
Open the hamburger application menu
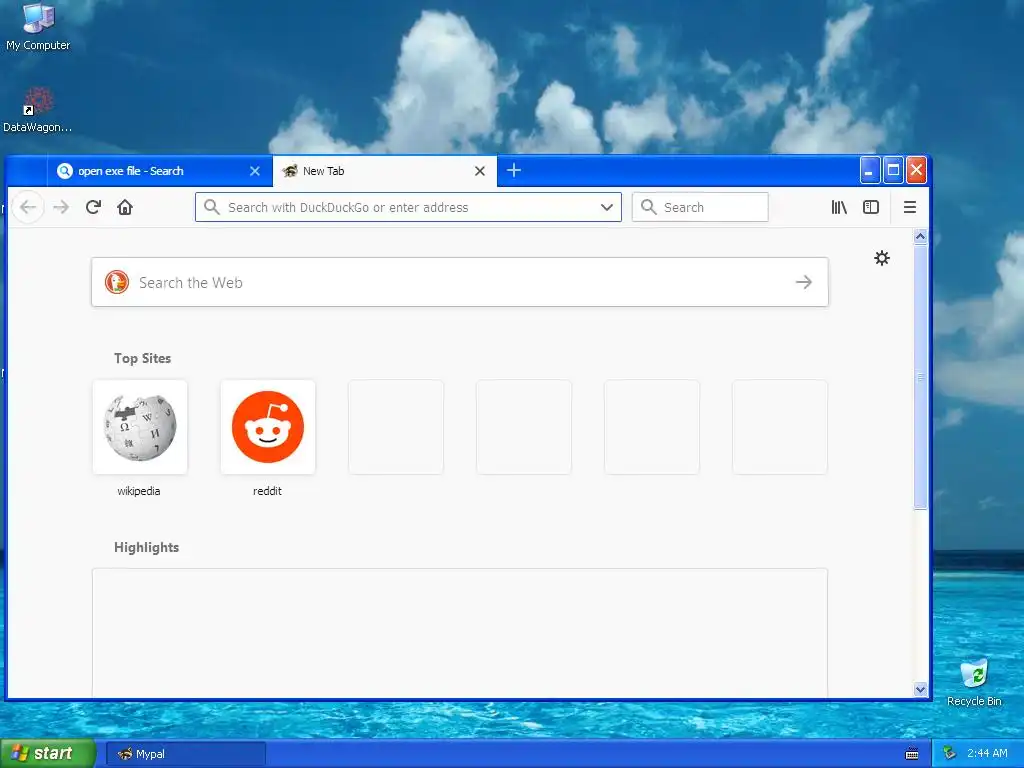point(910,208)
